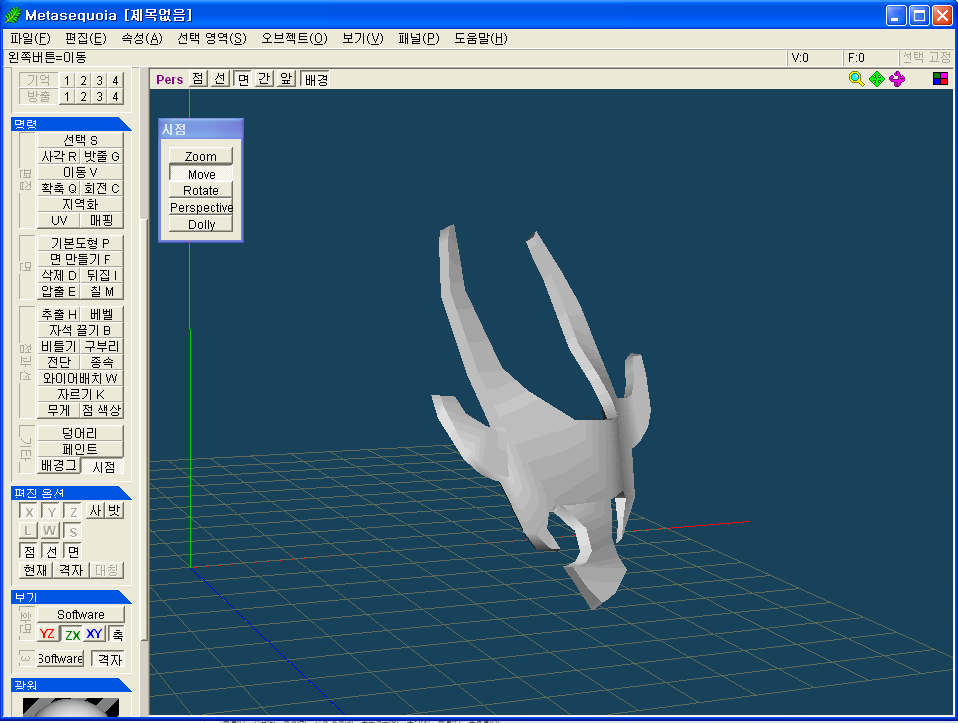Click the green pan view icon
The image size is (958, 723).
pyautogui.click(x=876, y=79)
